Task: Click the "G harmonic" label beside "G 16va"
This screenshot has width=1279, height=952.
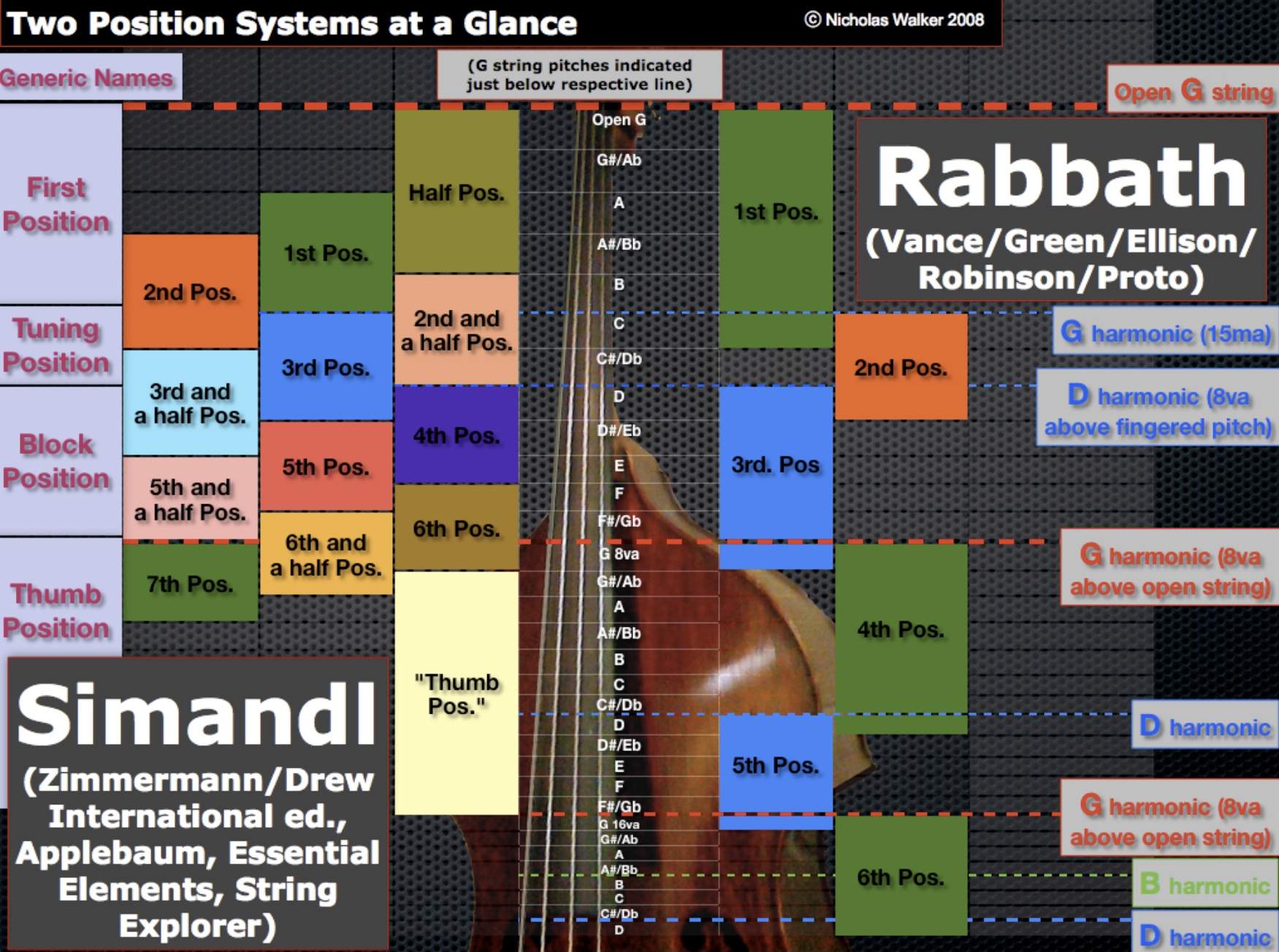Action: pos(1170,818)
